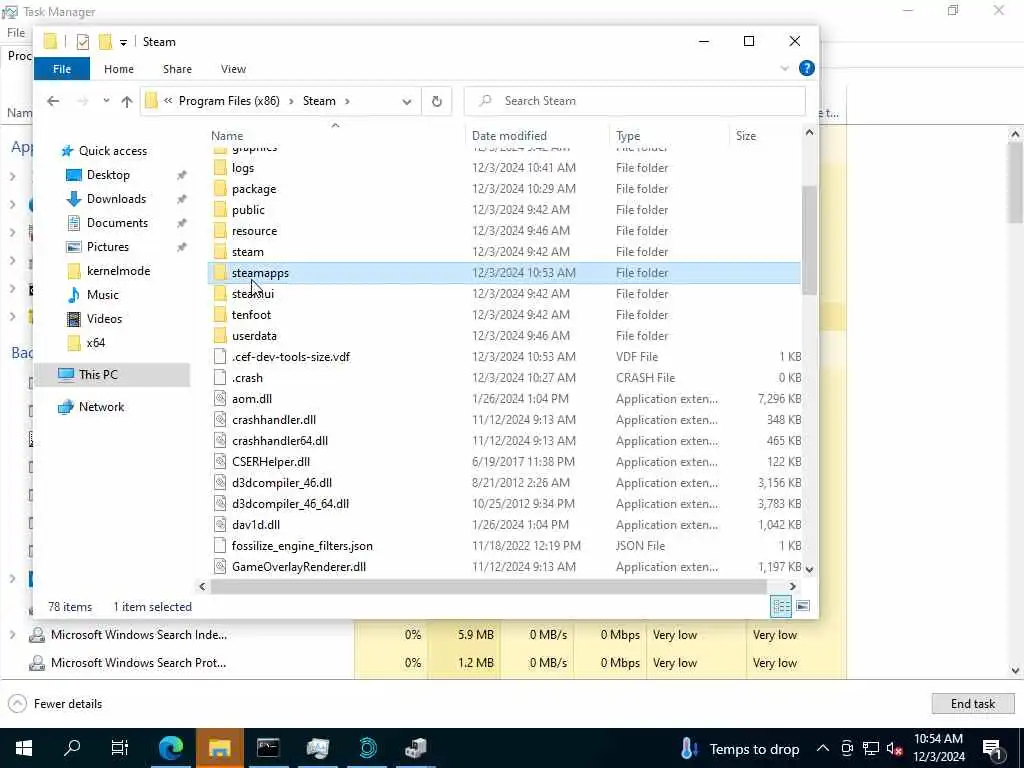
Task: Click into the Search Steam box
Action: [635, 101]
